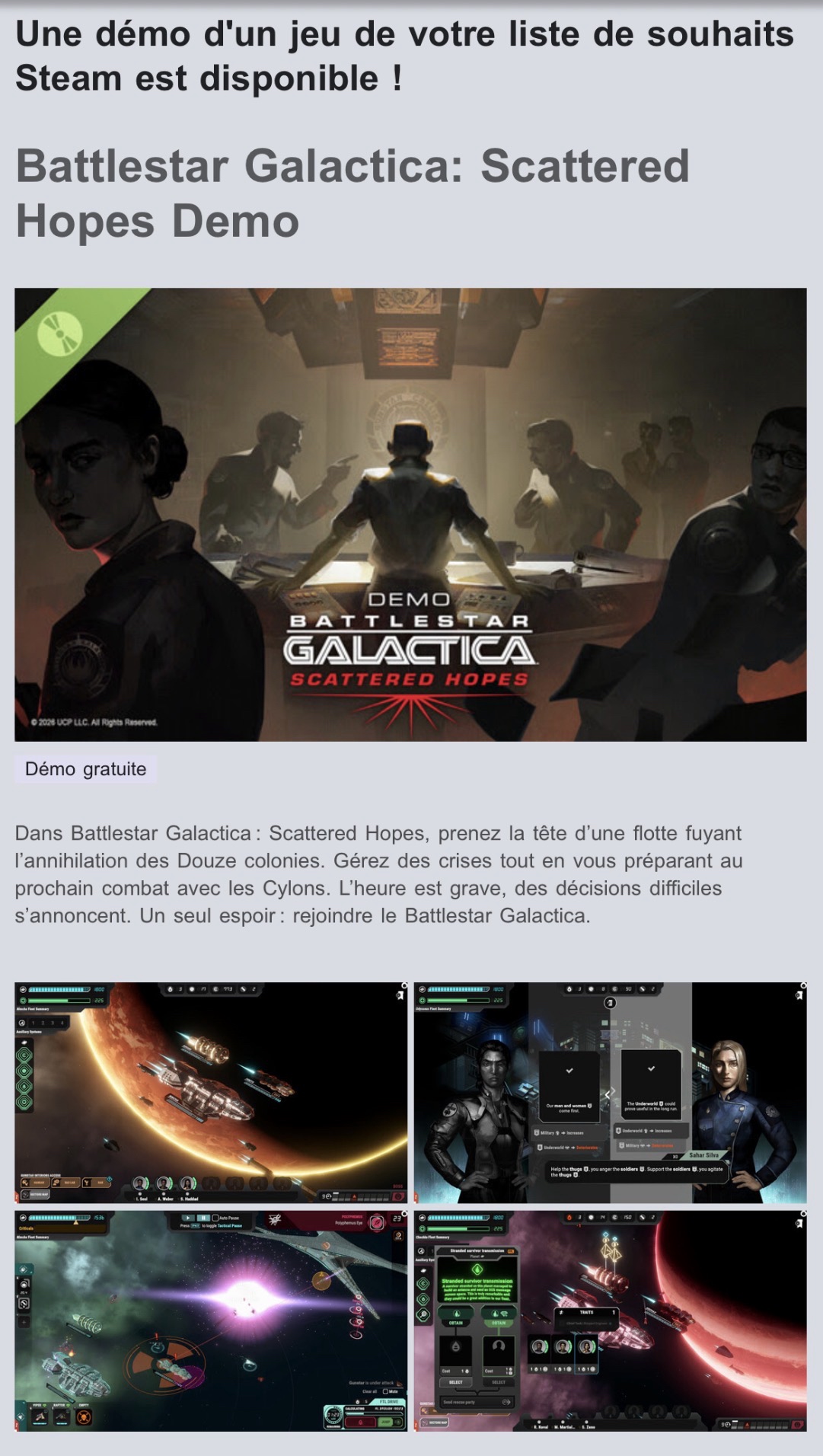Click the Viper squadron icon in the combat screenshot

pyautogui.click(x=40, y=1417)
